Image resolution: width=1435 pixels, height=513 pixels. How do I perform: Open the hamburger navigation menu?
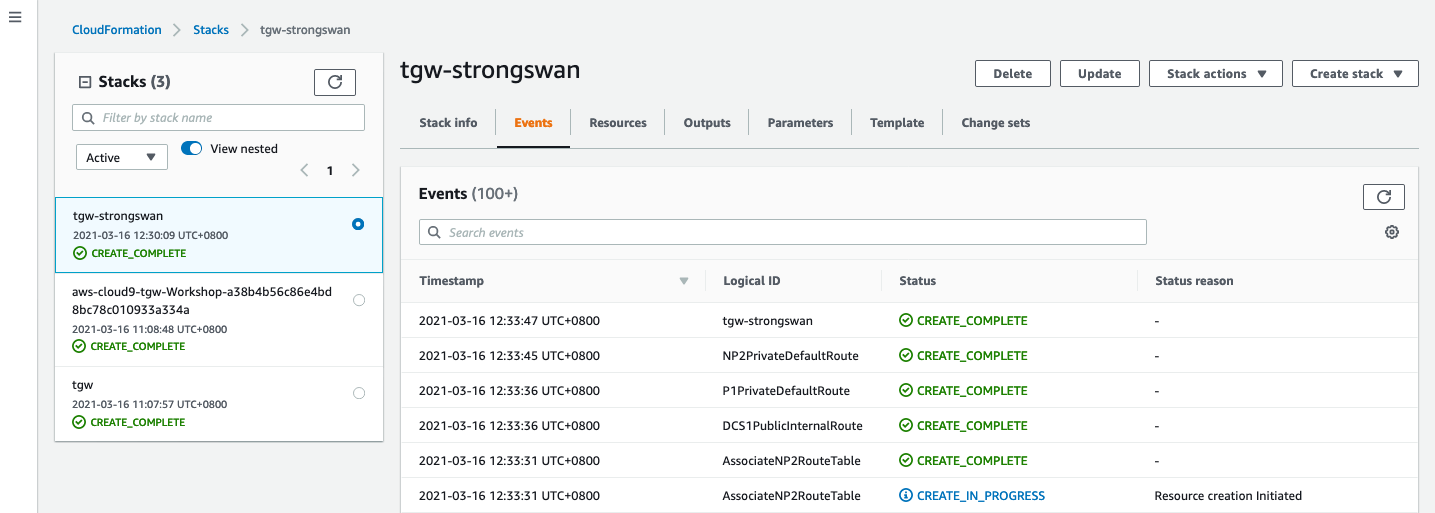15,19
